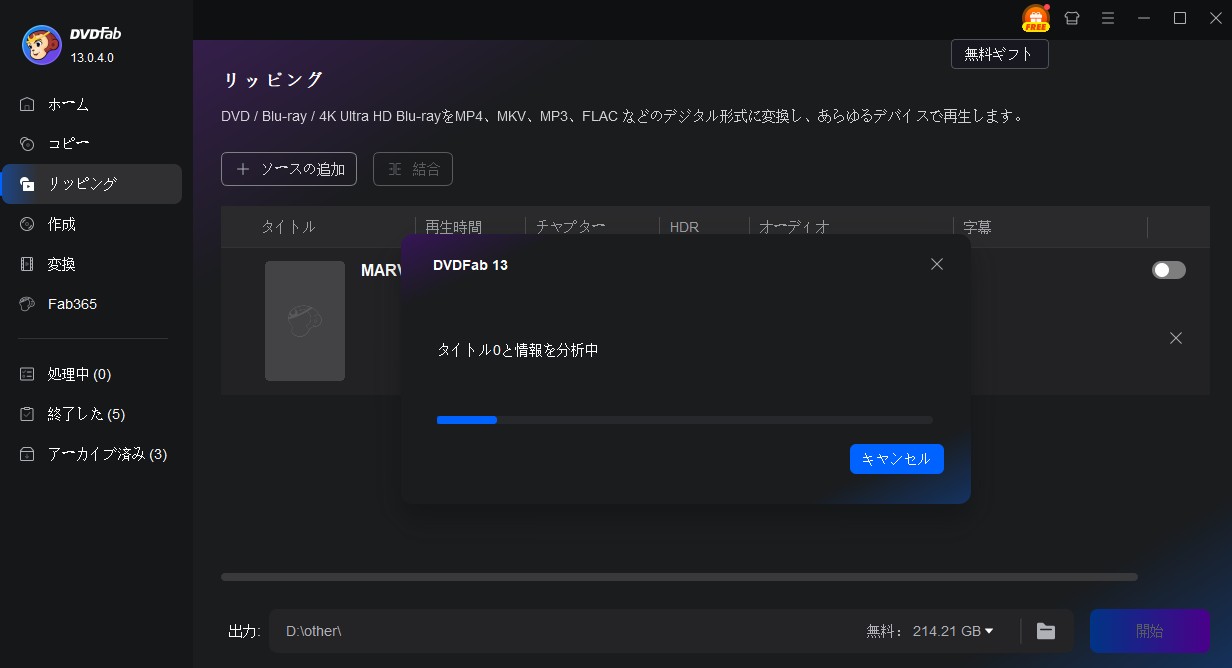Image resolution: width=1232 pixels, height=668 pixels.
Task: Browse output folder with folder icon
Action: (x=1046, y=631)
